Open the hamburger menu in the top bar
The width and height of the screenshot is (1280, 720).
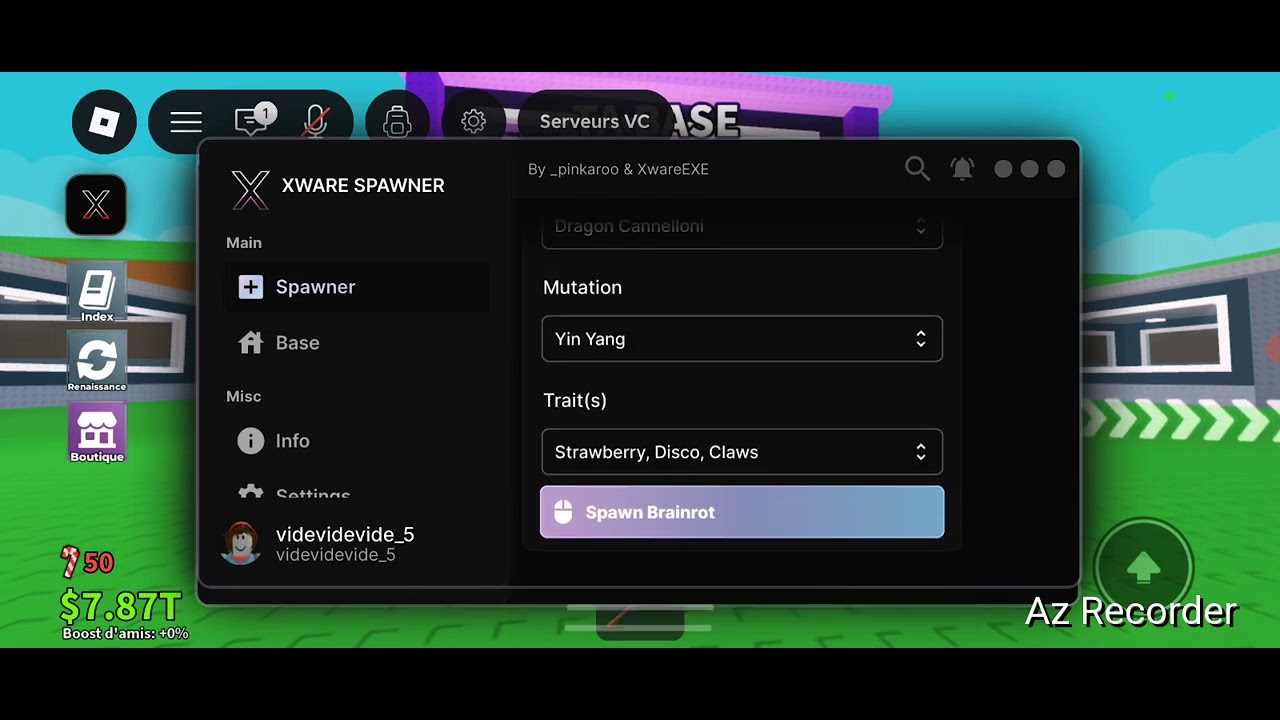[x=186, y=122]
